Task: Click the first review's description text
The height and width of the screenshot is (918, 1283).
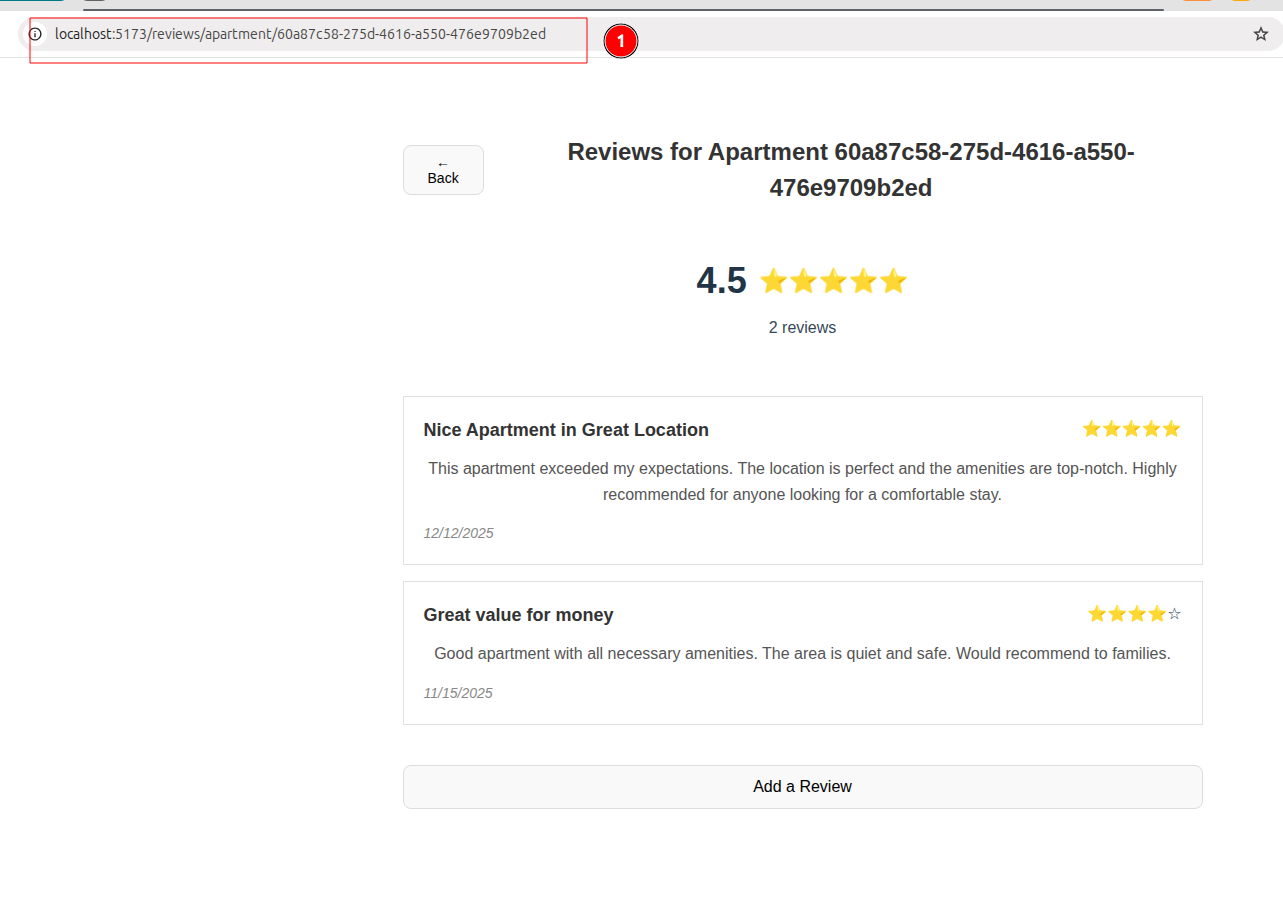Action: tap(802, 481)
